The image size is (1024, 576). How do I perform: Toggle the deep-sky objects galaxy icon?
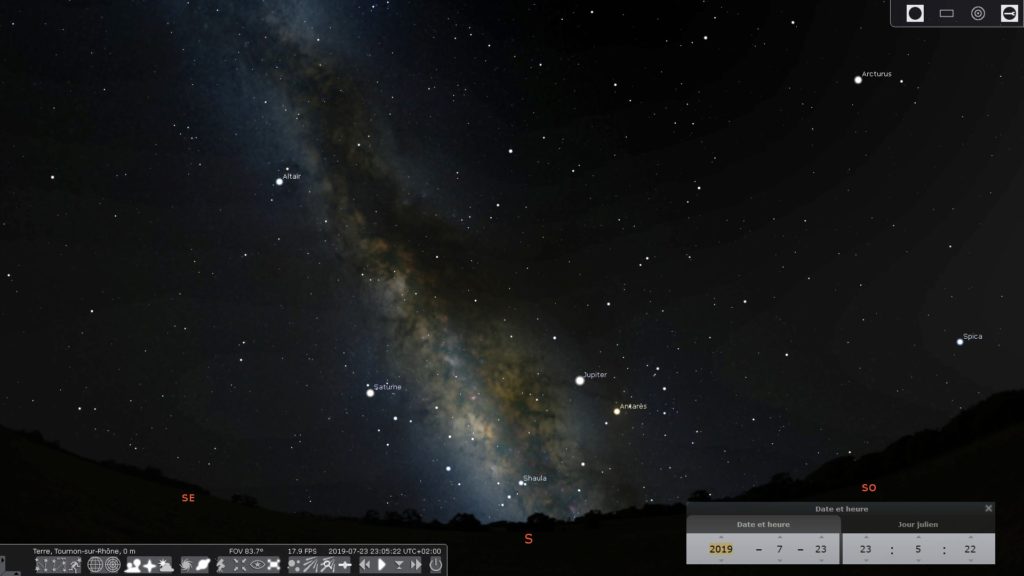[x=188, y=565]
